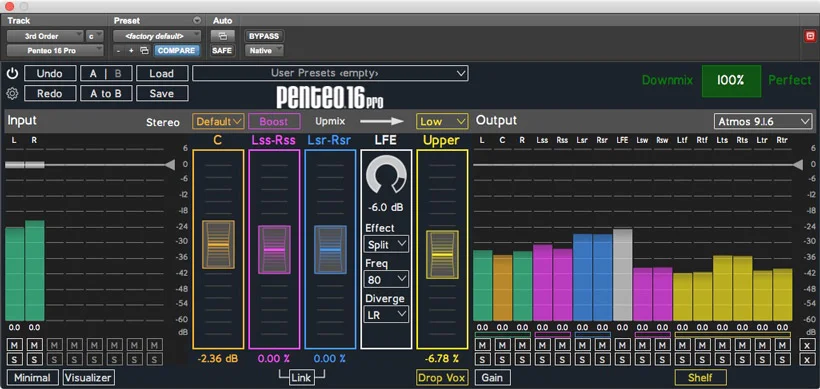The width and height of the screenshot is (820, 389).
Task: Open the Default stereo mode dropdown
Action: tap(218, 121)
